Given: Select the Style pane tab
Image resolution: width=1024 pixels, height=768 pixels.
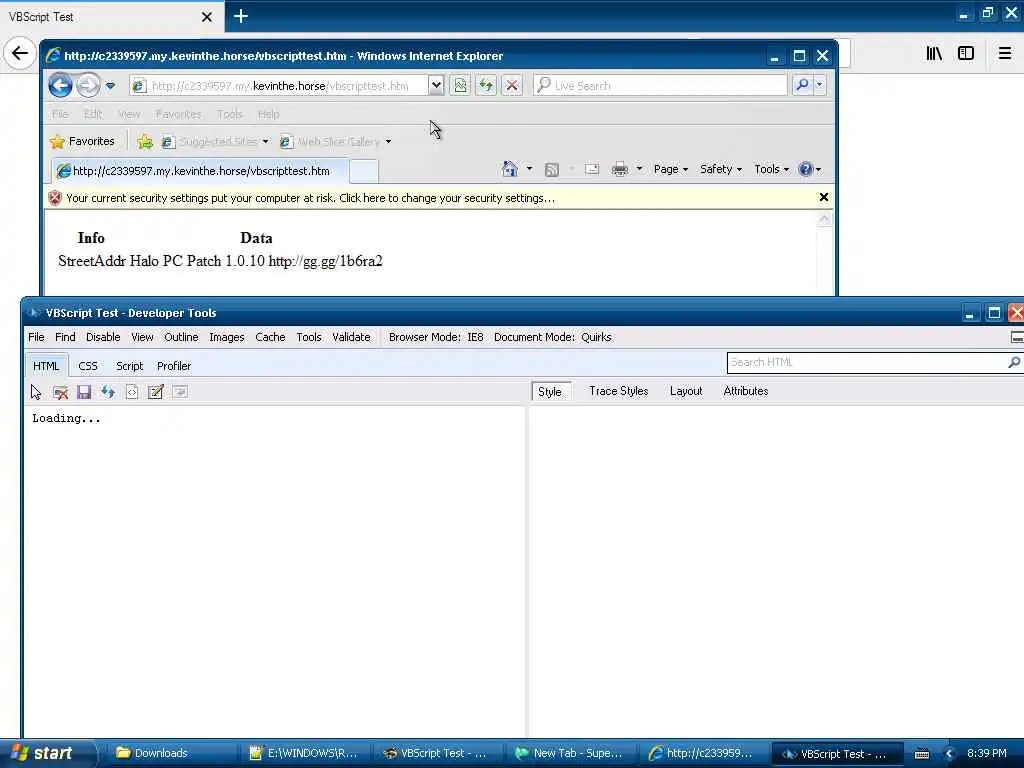Looking at the screenshot, I should click(550, 391).
